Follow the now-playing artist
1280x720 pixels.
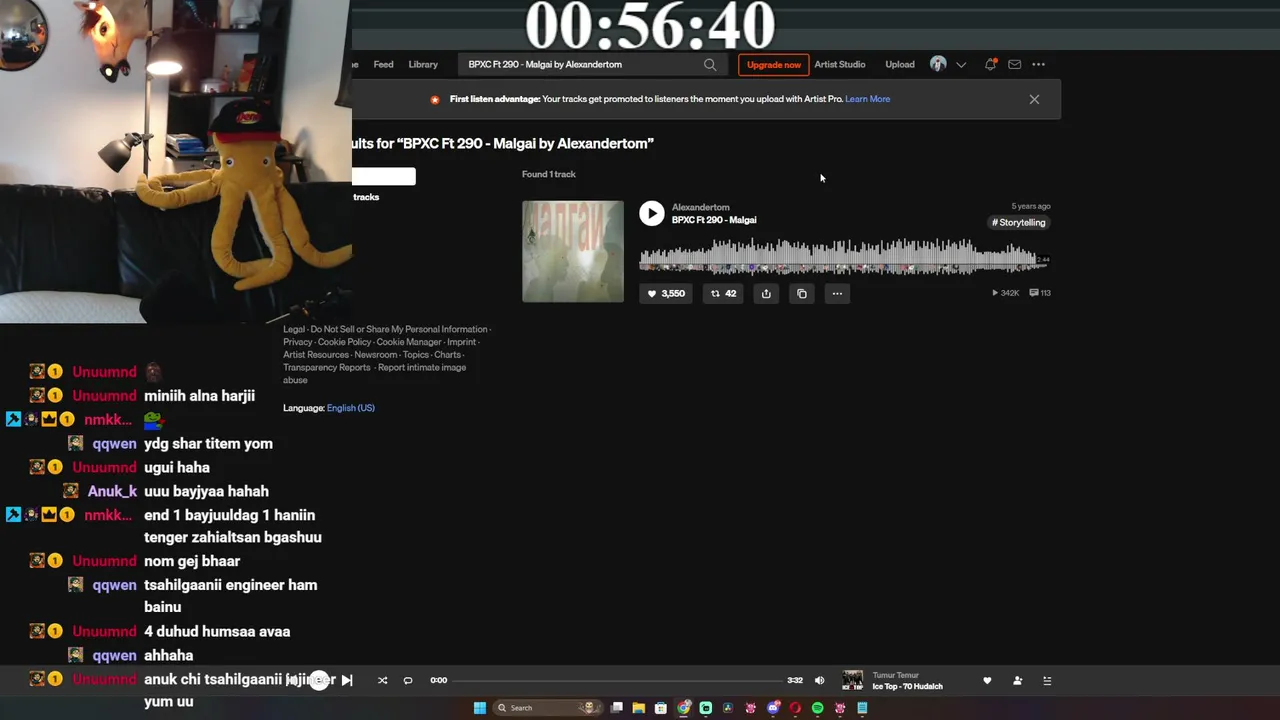coord(1017,680)
